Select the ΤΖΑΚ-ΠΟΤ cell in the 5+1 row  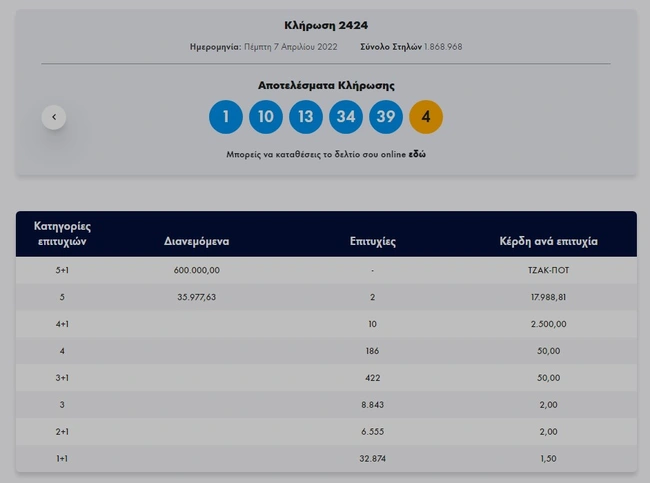548,270
